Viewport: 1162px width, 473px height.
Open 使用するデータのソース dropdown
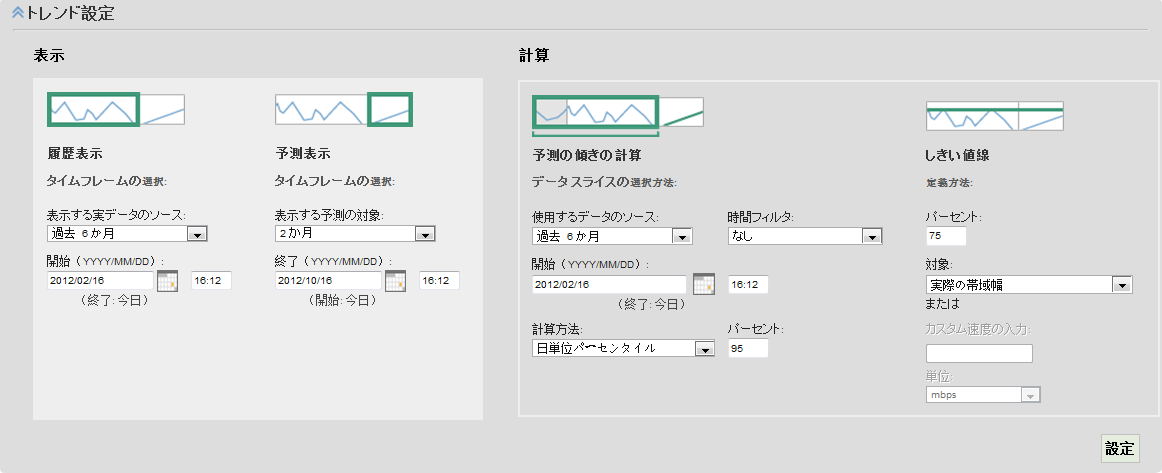pos(683,237)
